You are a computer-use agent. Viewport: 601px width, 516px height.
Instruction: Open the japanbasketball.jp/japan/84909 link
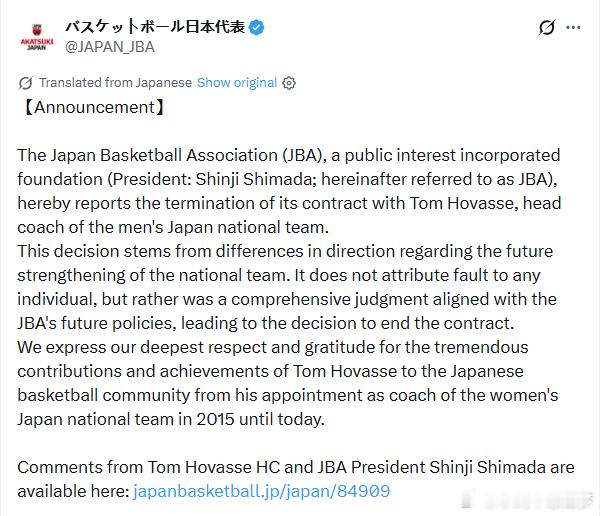tap(261, 491)
